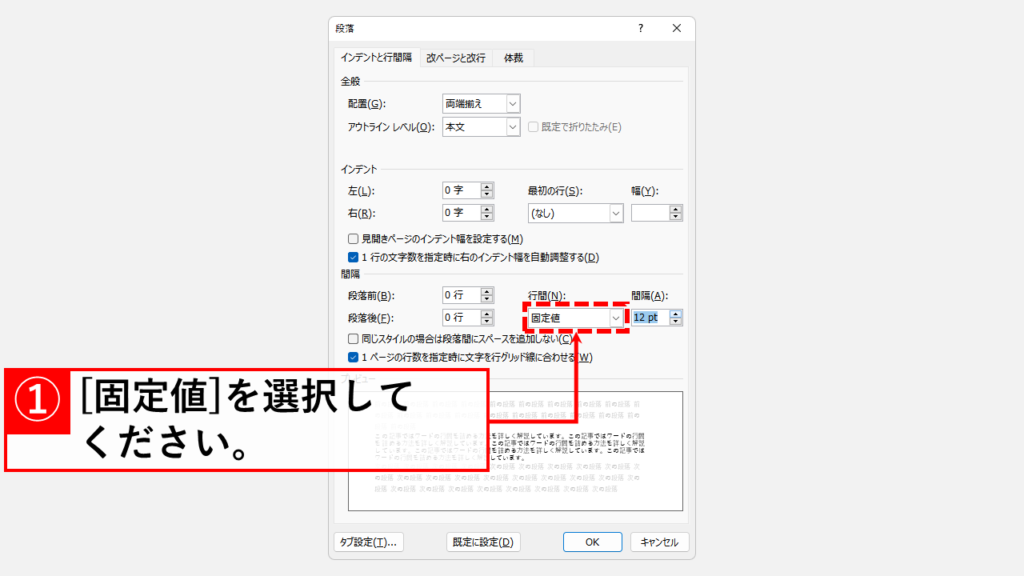Uncheck the snap text to grid lines checkbox
The image size is (1024, 576).
click(x=353, y=357)
